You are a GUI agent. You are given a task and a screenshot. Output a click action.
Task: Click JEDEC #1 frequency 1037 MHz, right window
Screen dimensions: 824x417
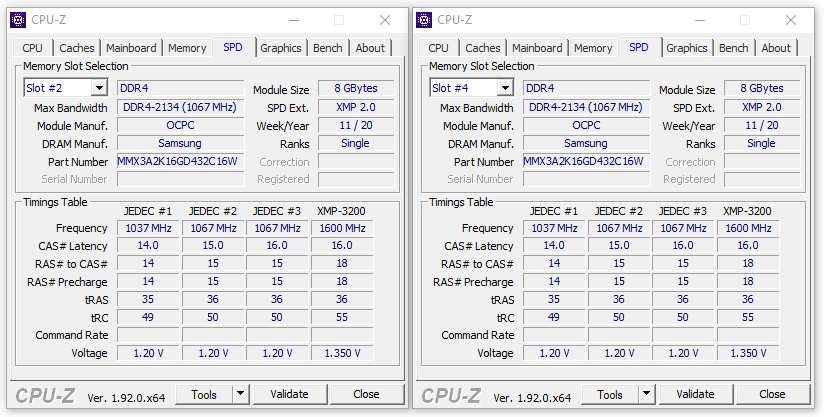554,228
